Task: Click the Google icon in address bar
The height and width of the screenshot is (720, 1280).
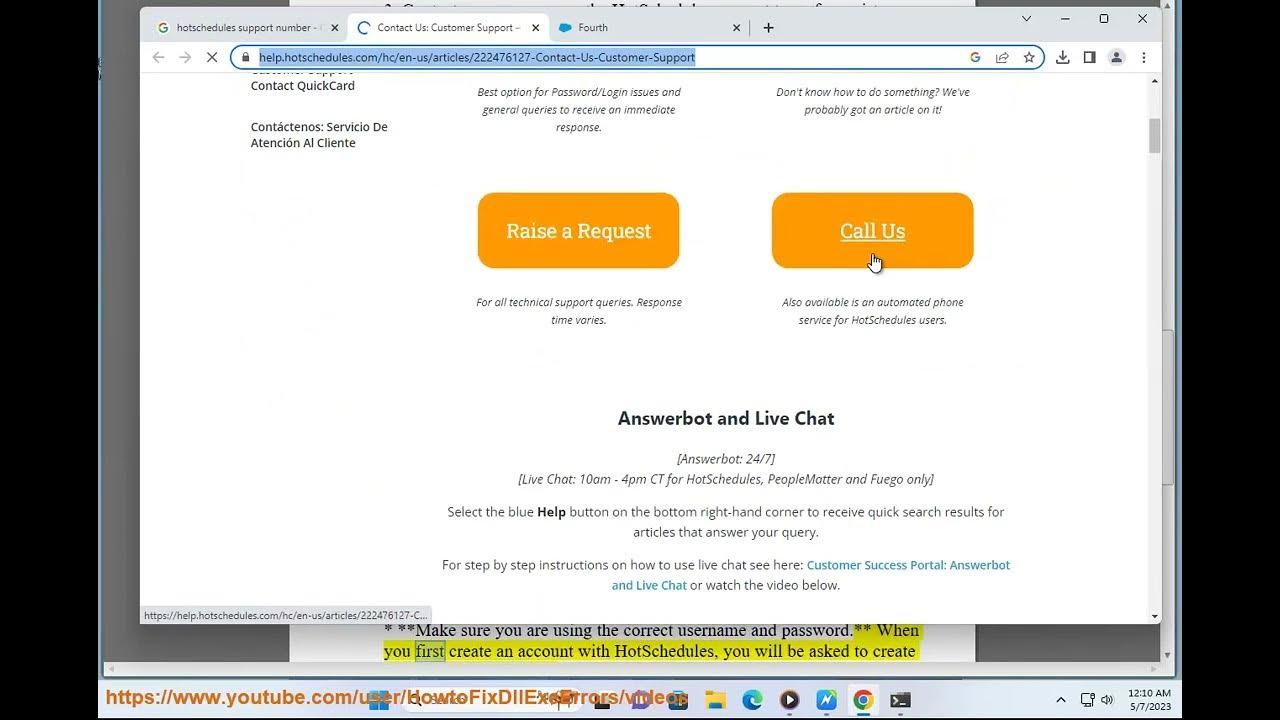Action: click(x=975, y=58)
